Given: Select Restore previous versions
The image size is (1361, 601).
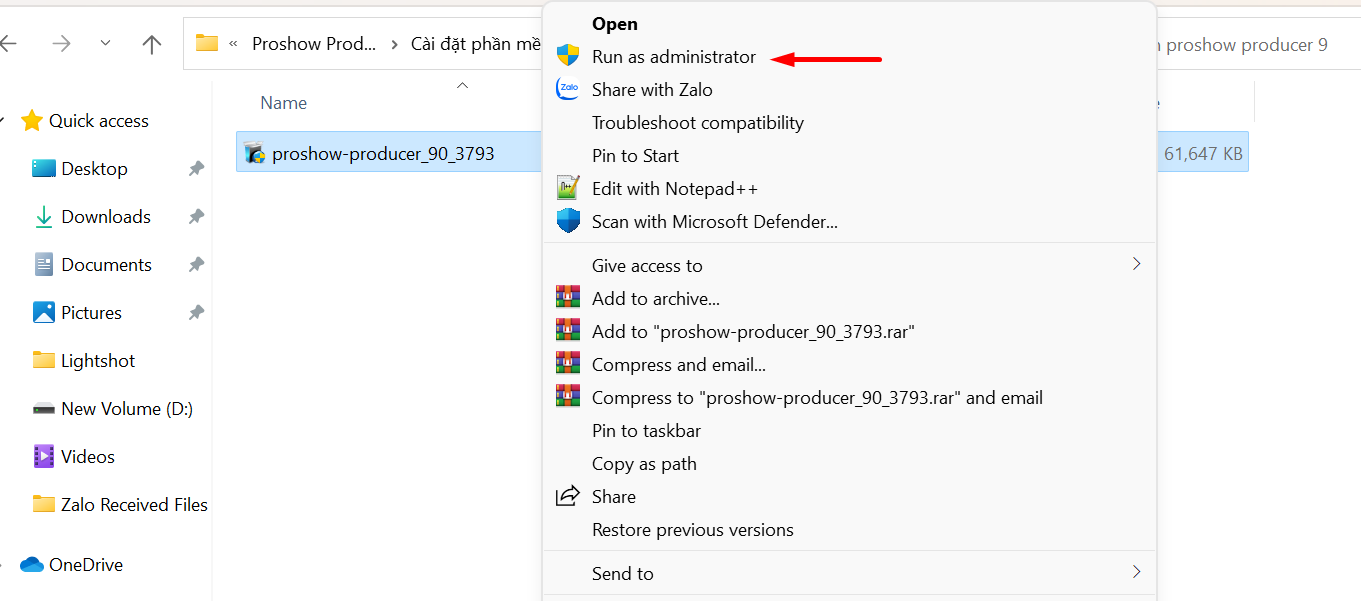Looking at the screenshot, I should (x=693, y=530).
